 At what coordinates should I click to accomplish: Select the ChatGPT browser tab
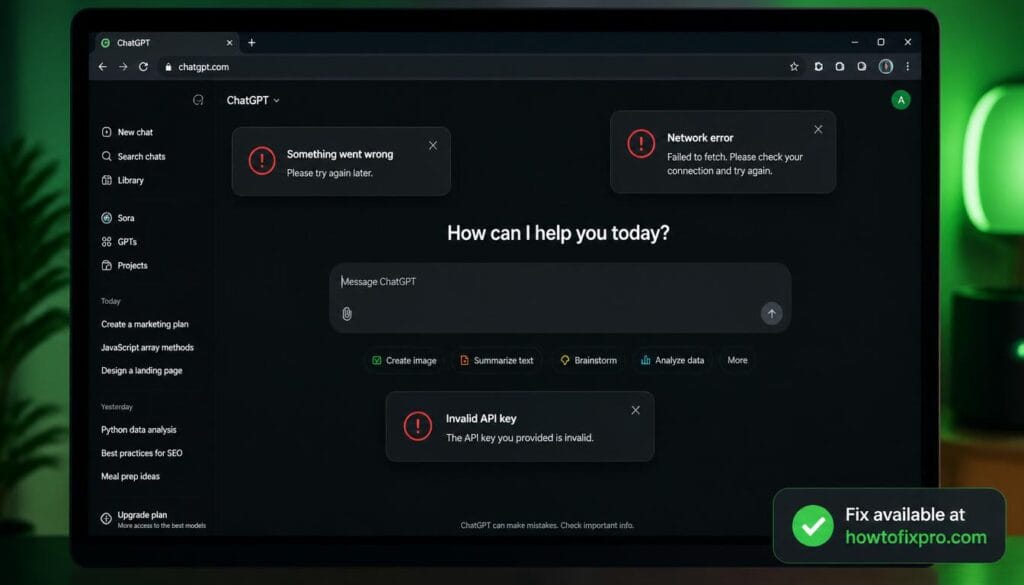coord(167,43)
